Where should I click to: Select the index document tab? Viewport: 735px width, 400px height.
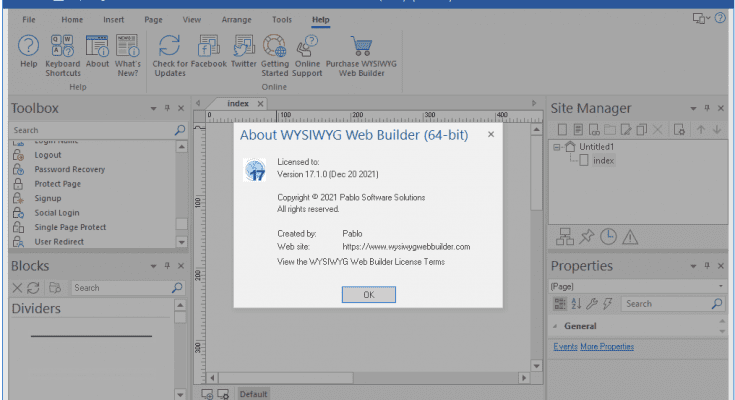(238, 104)
